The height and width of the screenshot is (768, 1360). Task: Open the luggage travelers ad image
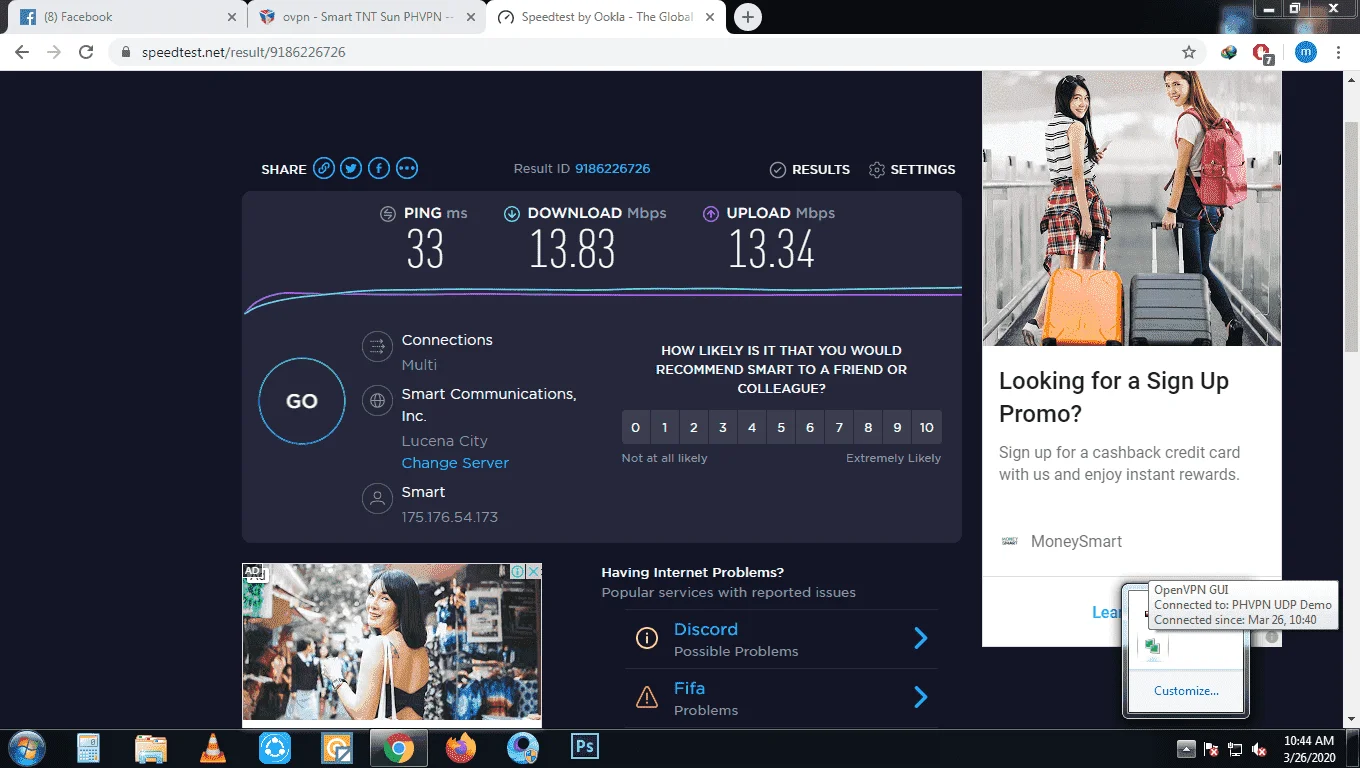pos(1131,209)
